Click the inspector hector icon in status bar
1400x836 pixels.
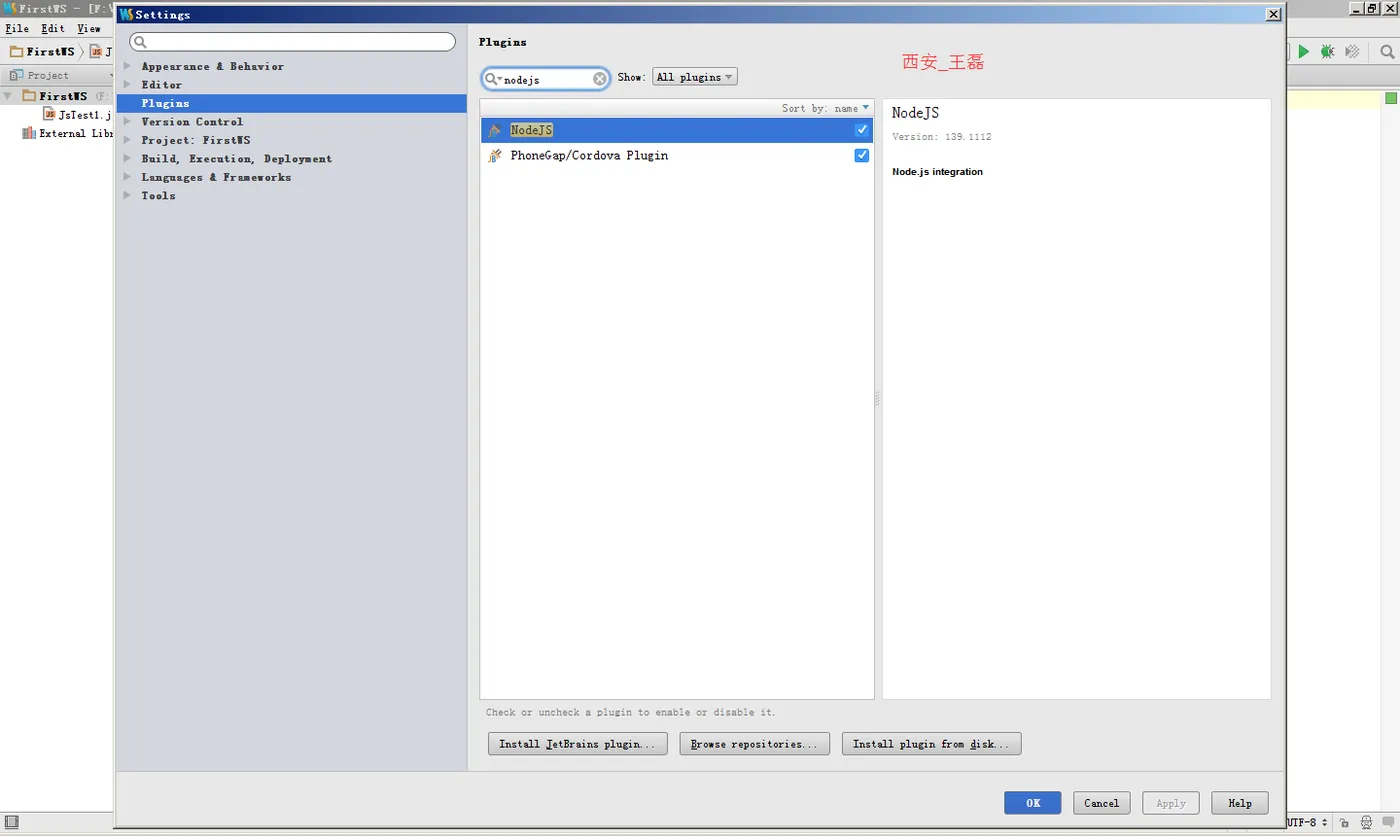click(x=1366, y=823)
